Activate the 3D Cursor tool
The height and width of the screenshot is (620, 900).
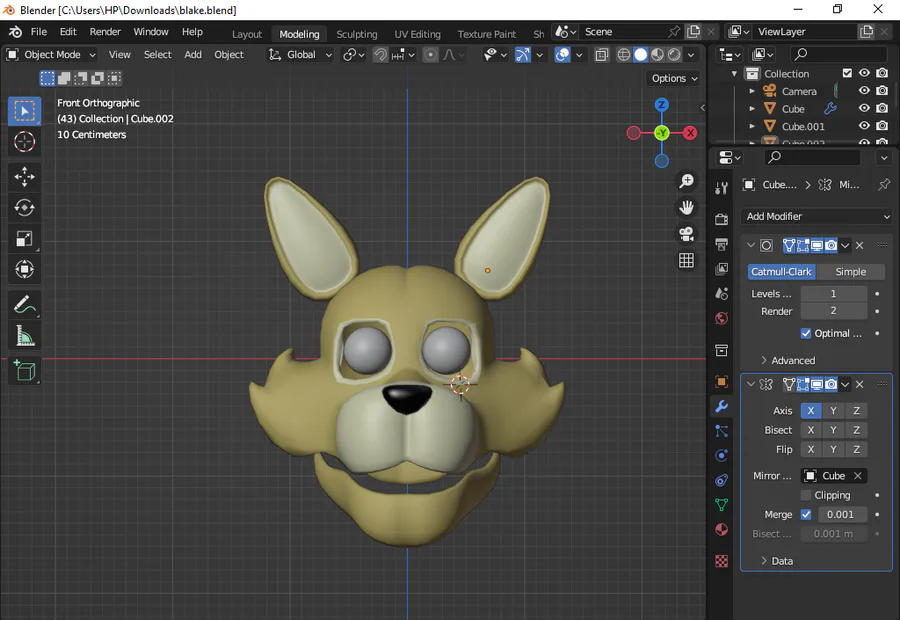[24, 141]
